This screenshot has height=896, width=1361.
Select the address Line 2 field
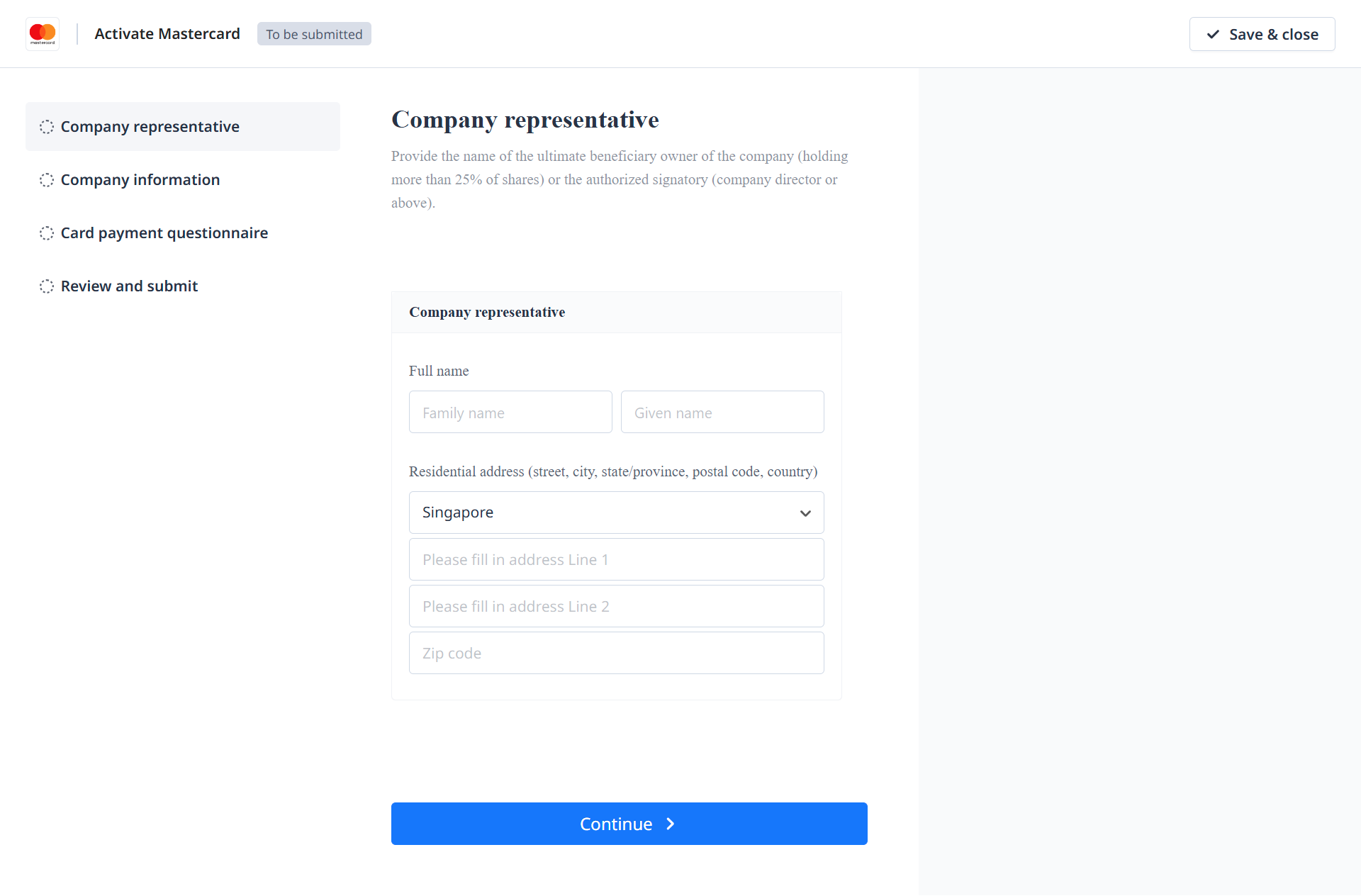616,607
